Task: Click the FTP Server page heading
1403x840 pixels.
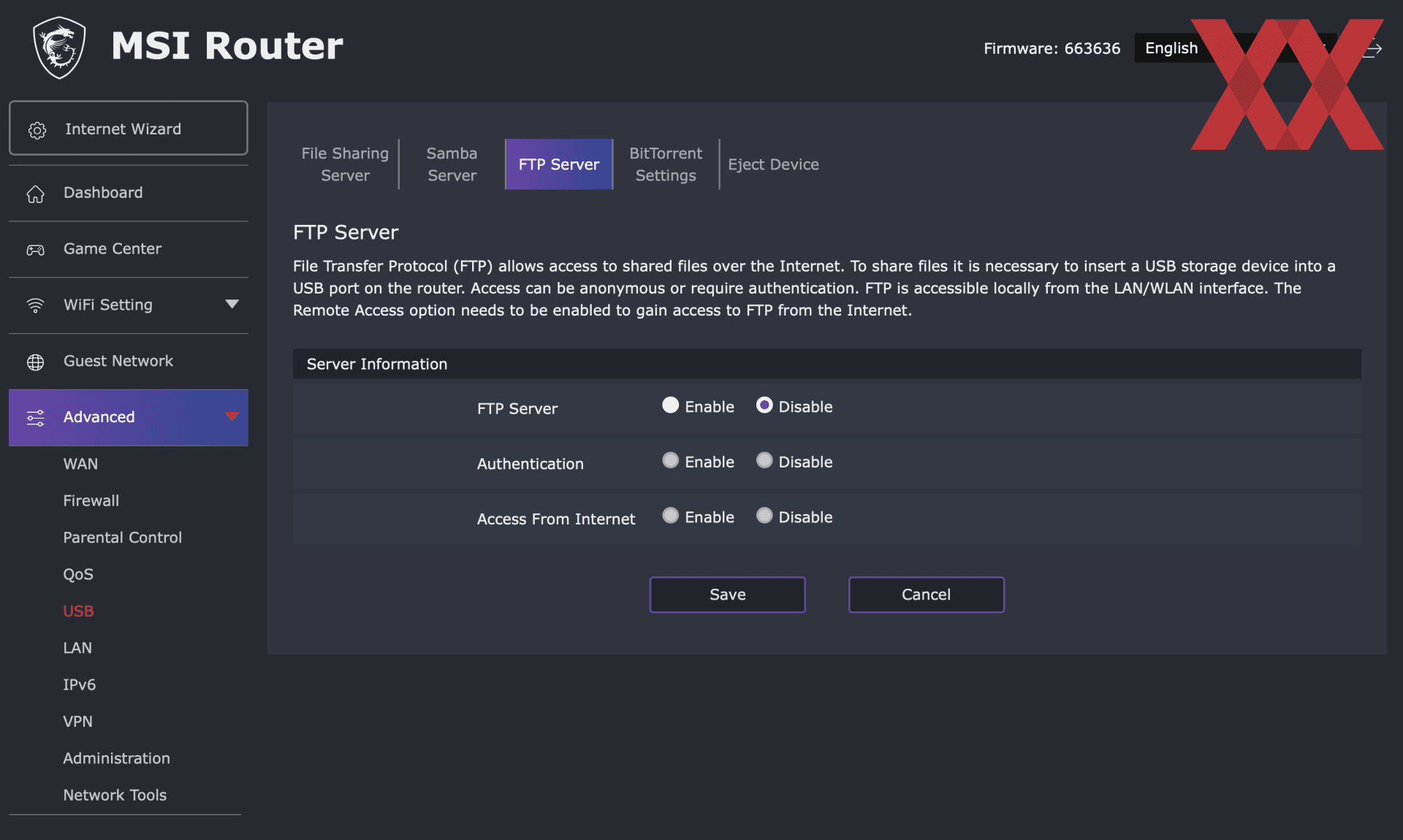Action: click(346, 232)
